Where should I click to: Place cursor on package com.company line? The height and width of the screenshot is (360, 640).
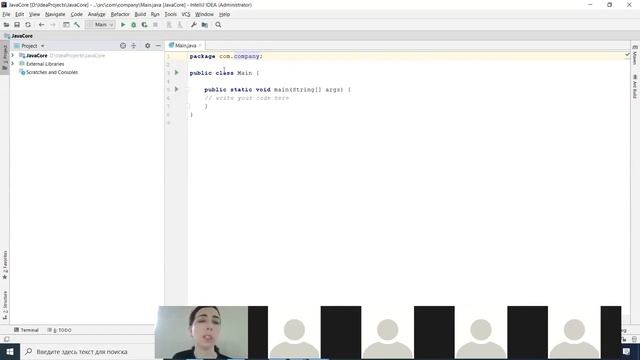[226, 56]
